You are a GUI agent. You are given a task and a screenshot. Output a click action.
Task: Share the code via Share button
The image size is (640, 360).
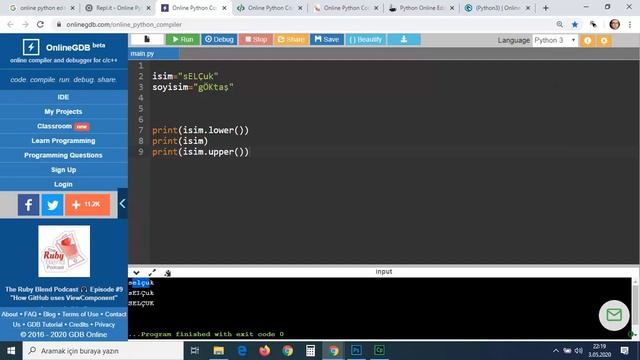point(291,39)
